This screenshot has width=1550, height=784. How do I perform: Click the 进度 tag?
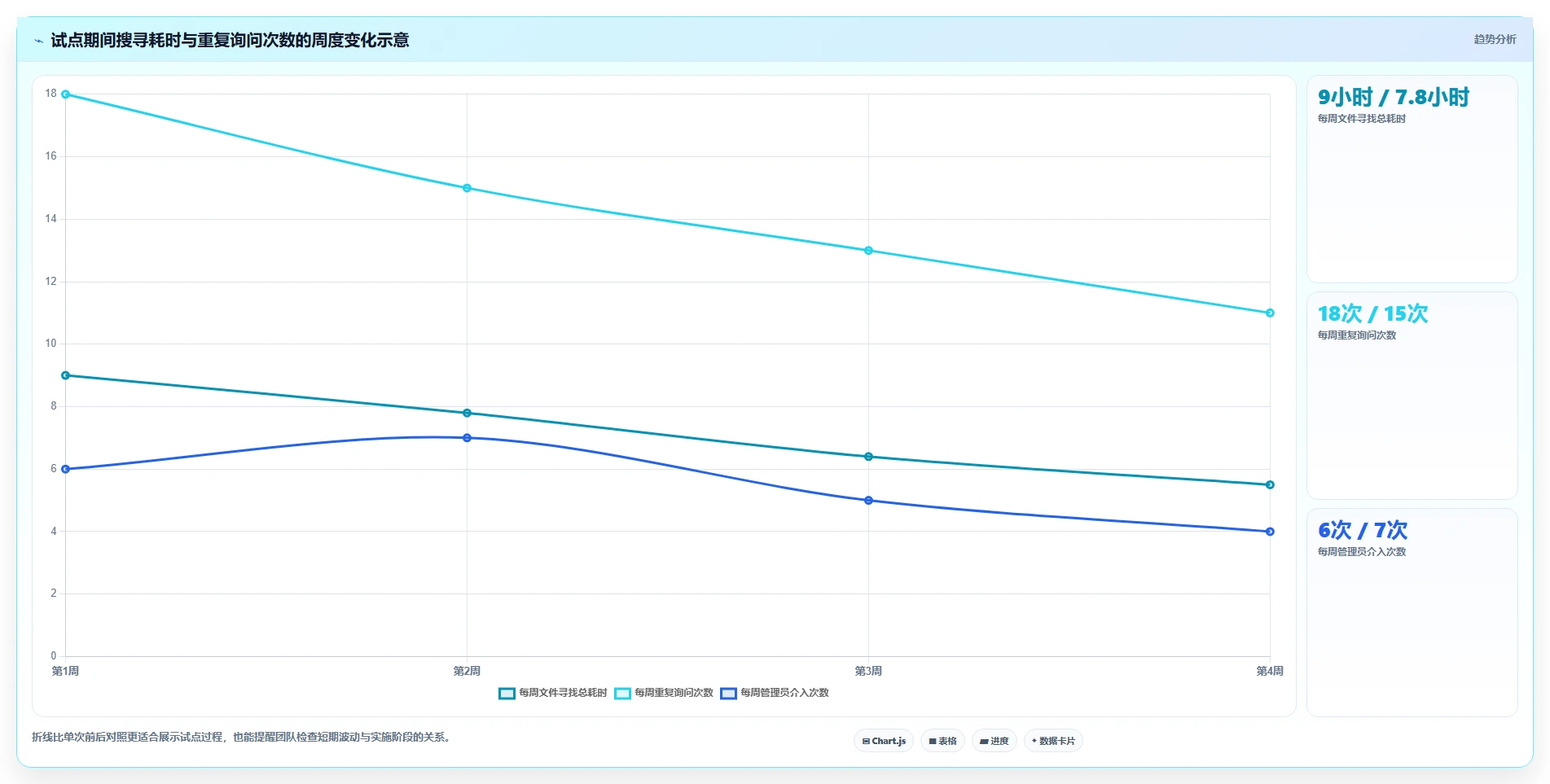[994, 741]
